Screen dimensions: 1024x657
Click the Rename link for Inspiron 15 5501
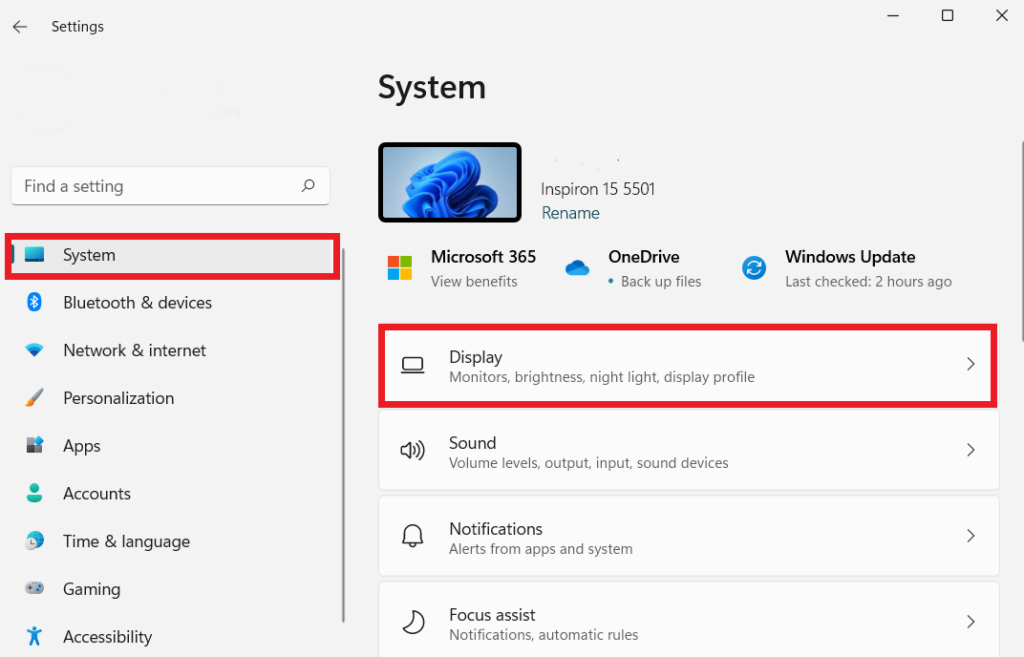coord(570,212)
